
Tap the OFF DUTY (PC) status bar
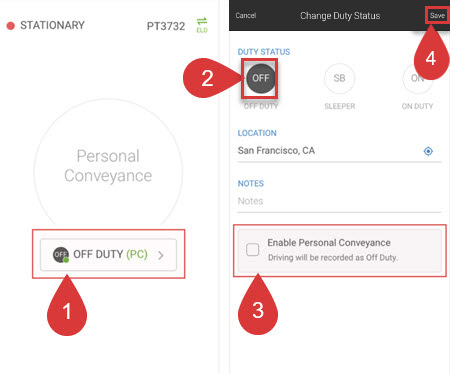coord(108,255)
